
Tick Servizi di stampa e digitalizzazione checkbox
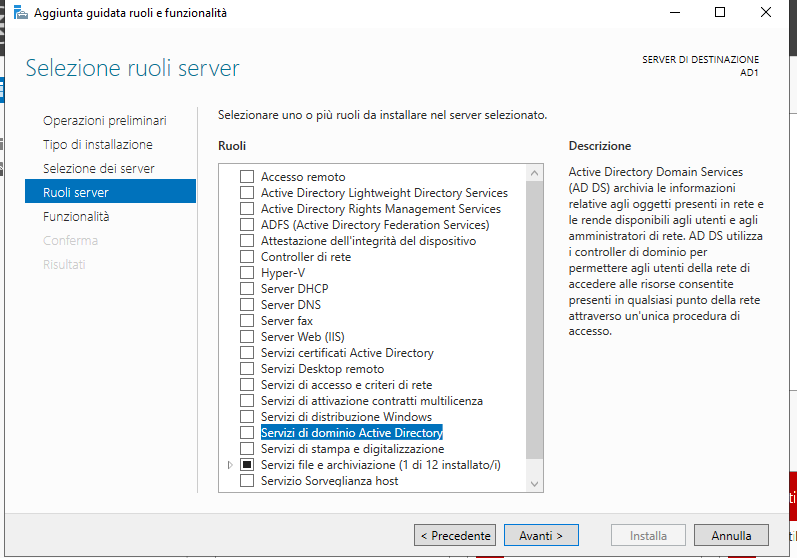click(x=247, y=449)
